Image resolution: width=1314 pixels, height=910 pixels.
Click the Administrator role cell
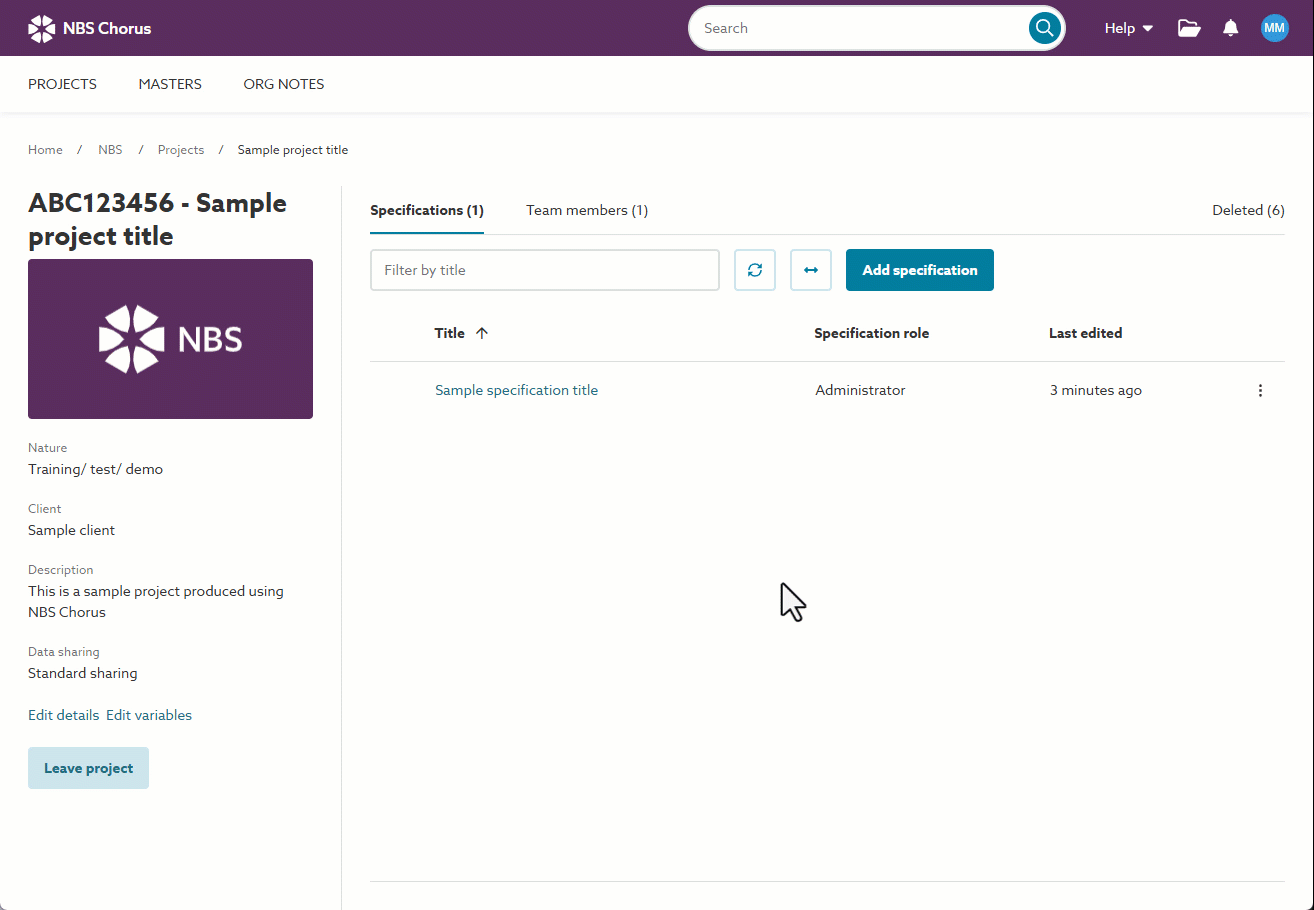(x=860, y=390)
